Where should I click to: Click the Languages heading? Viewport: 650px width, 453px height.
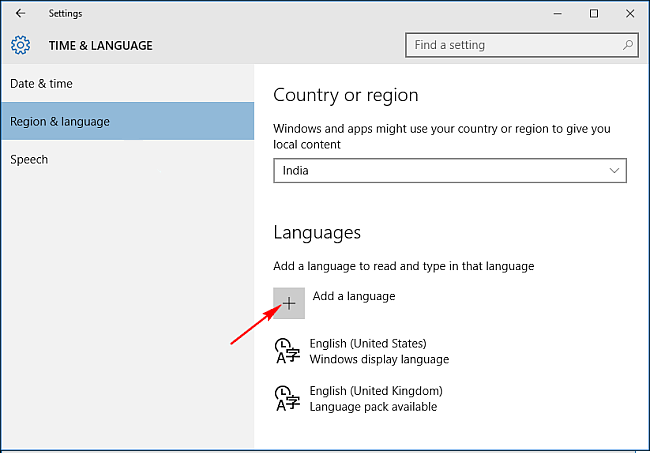coord(317,233)
